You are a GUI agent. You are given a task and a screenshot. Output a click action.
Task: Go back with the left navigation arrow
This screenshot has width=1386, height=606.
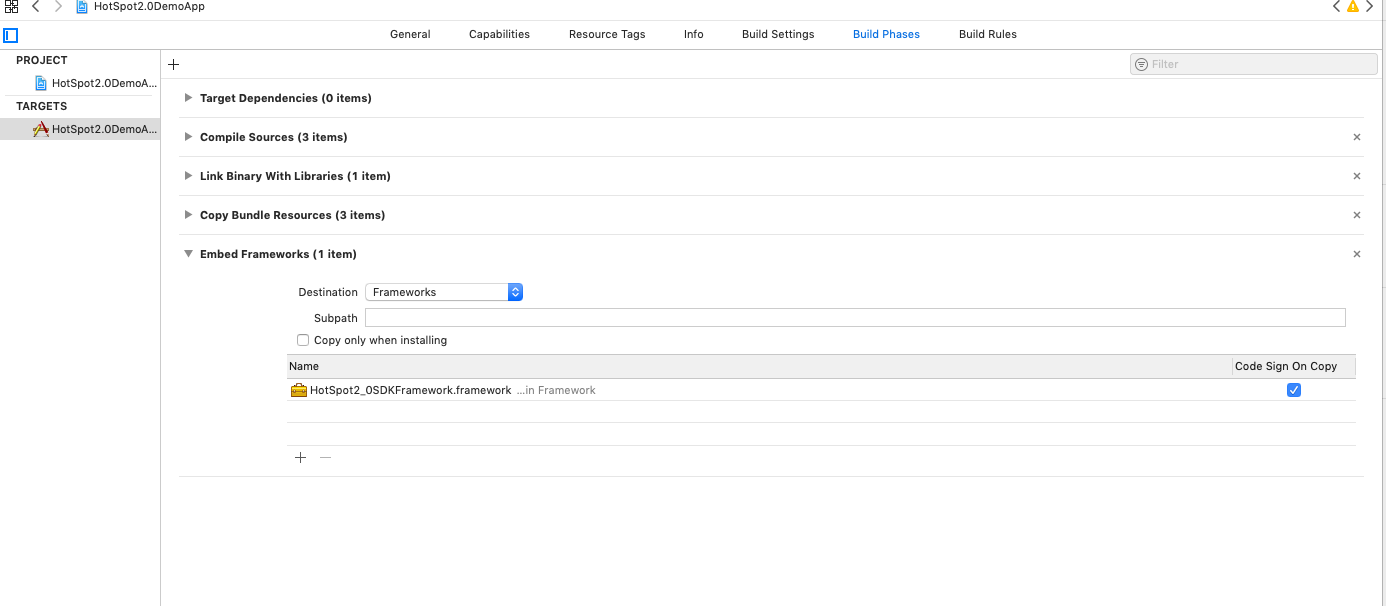(36, 6)
